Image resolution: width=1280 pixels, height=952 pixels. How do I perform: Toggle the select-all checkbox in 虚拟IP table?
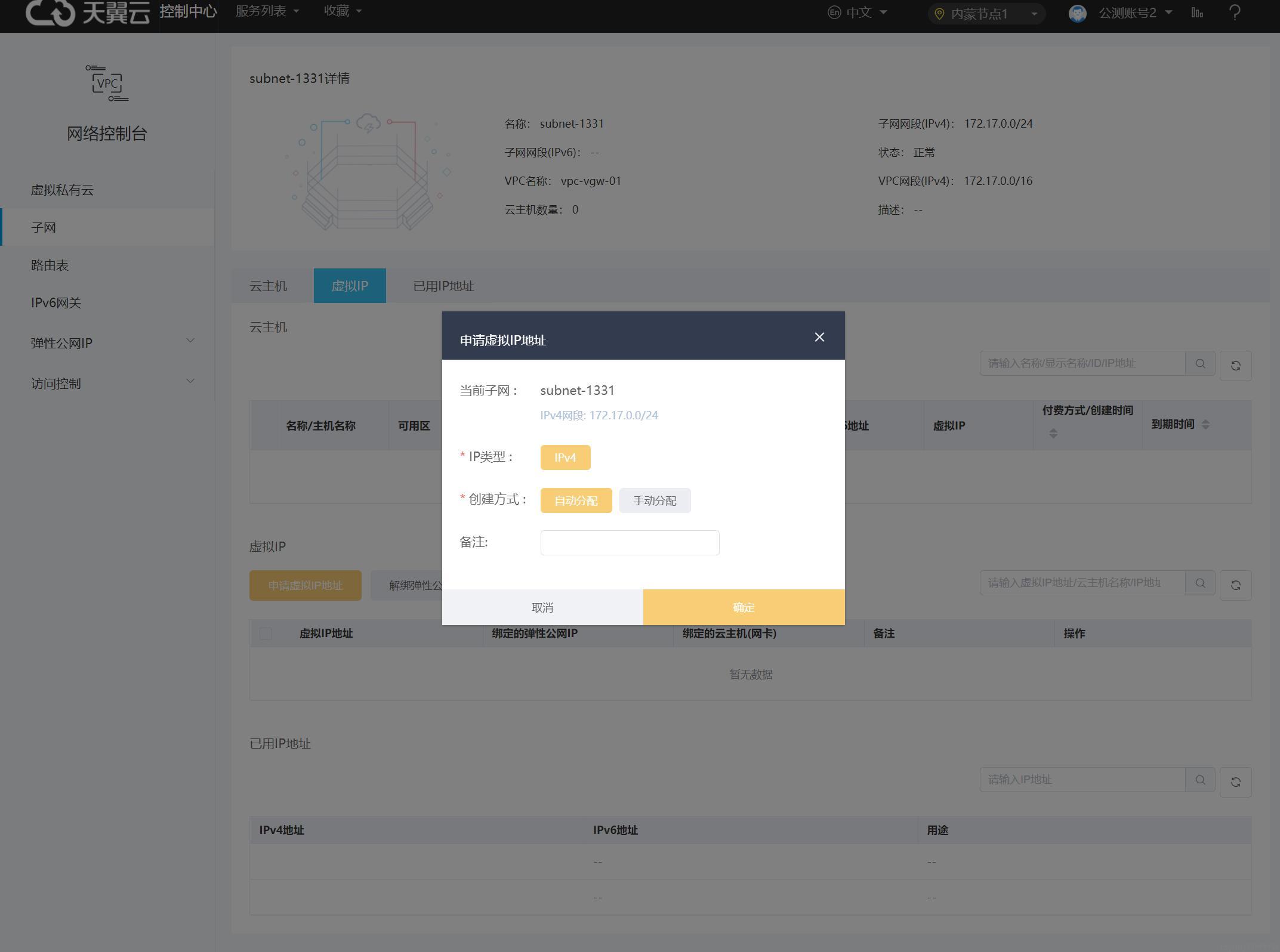tap(266, 633)
